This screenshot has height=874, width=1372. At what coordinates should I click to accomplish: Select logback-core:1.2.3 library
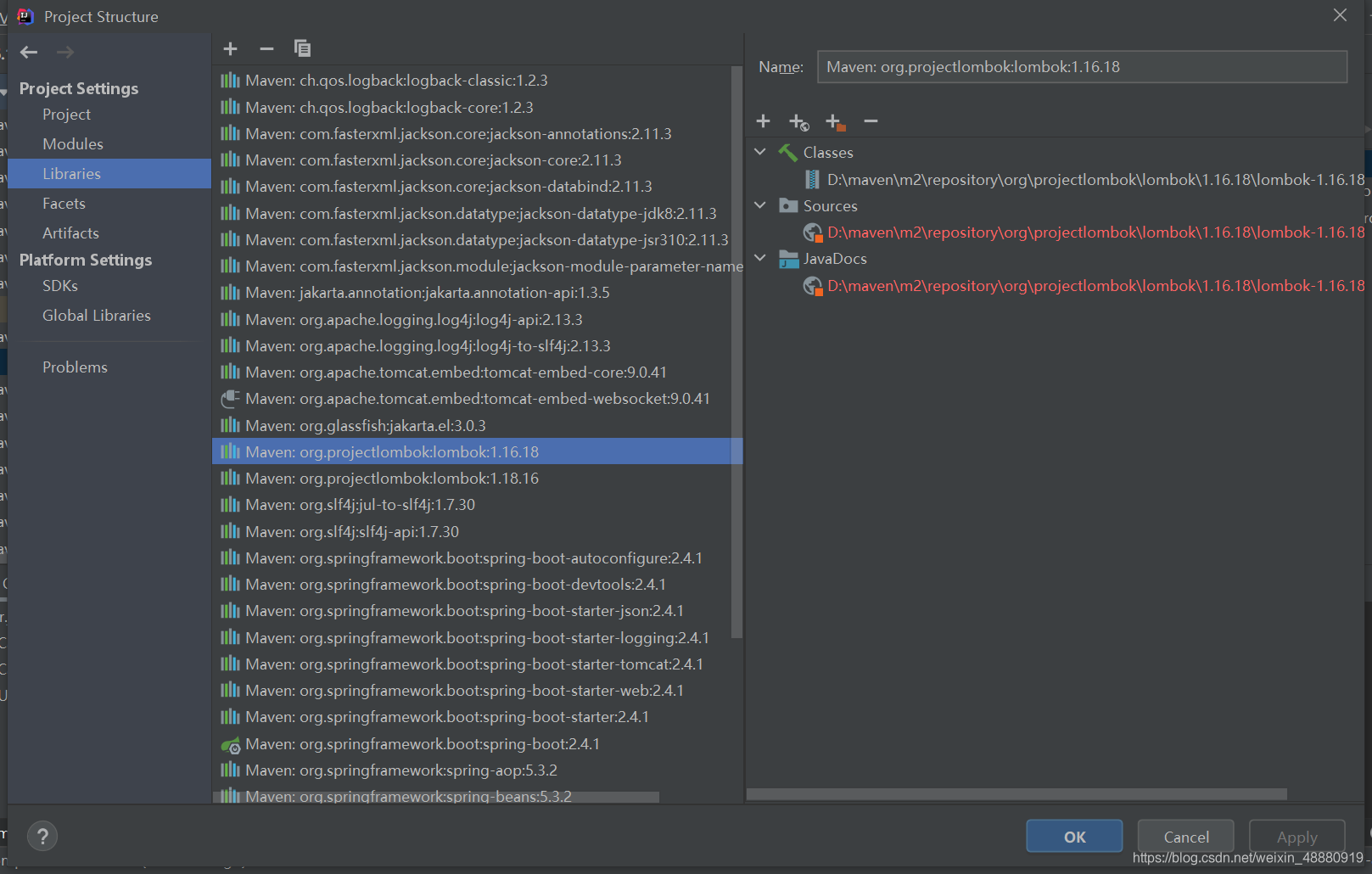pyautogui.click(x=477, y=108)
